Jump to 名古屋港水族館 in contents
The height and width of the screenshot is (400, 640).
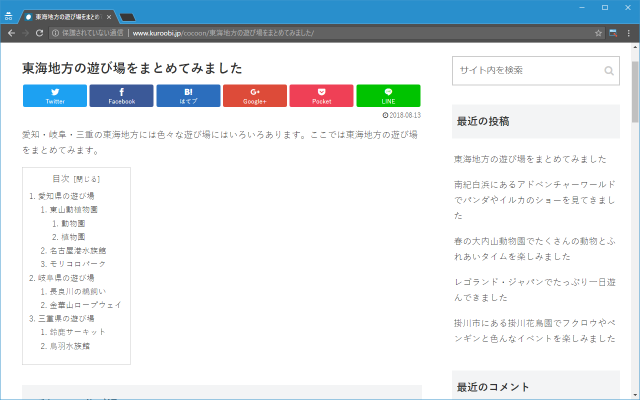[78, 250]
